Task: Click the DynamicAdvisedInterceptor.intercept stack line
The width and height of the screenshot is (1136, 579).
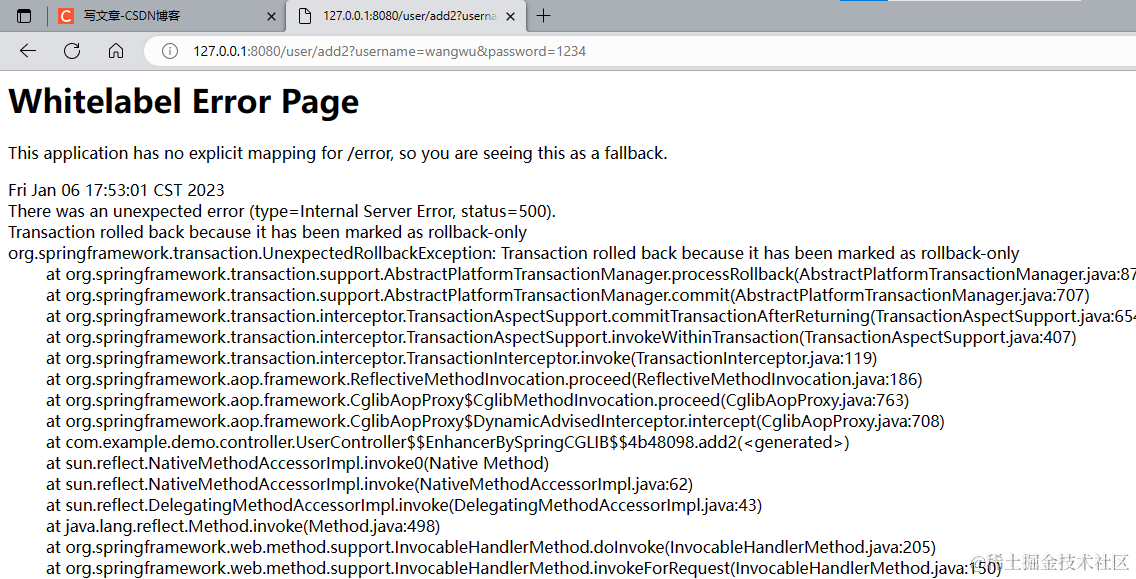Action: [495, 421]
